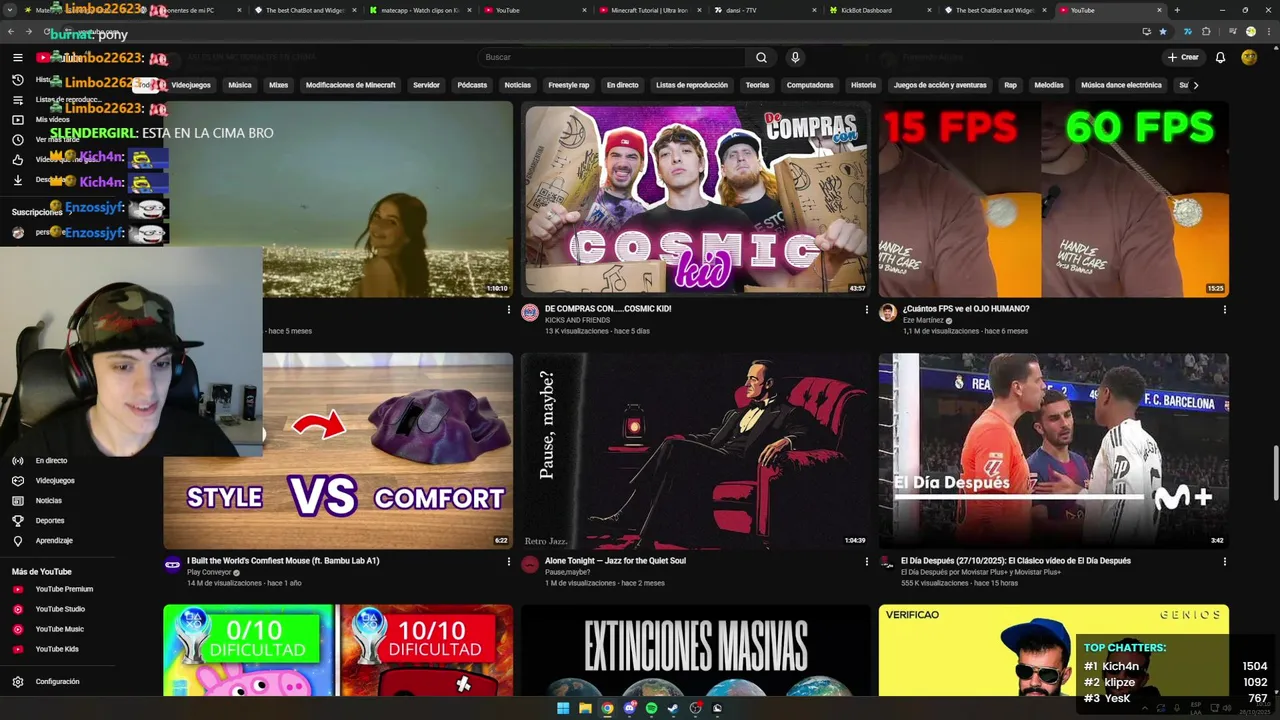The height and width of the screenshot is (720, 1280).
Task: Go to Play Conveyor channel name link
Action: [209, 573]
